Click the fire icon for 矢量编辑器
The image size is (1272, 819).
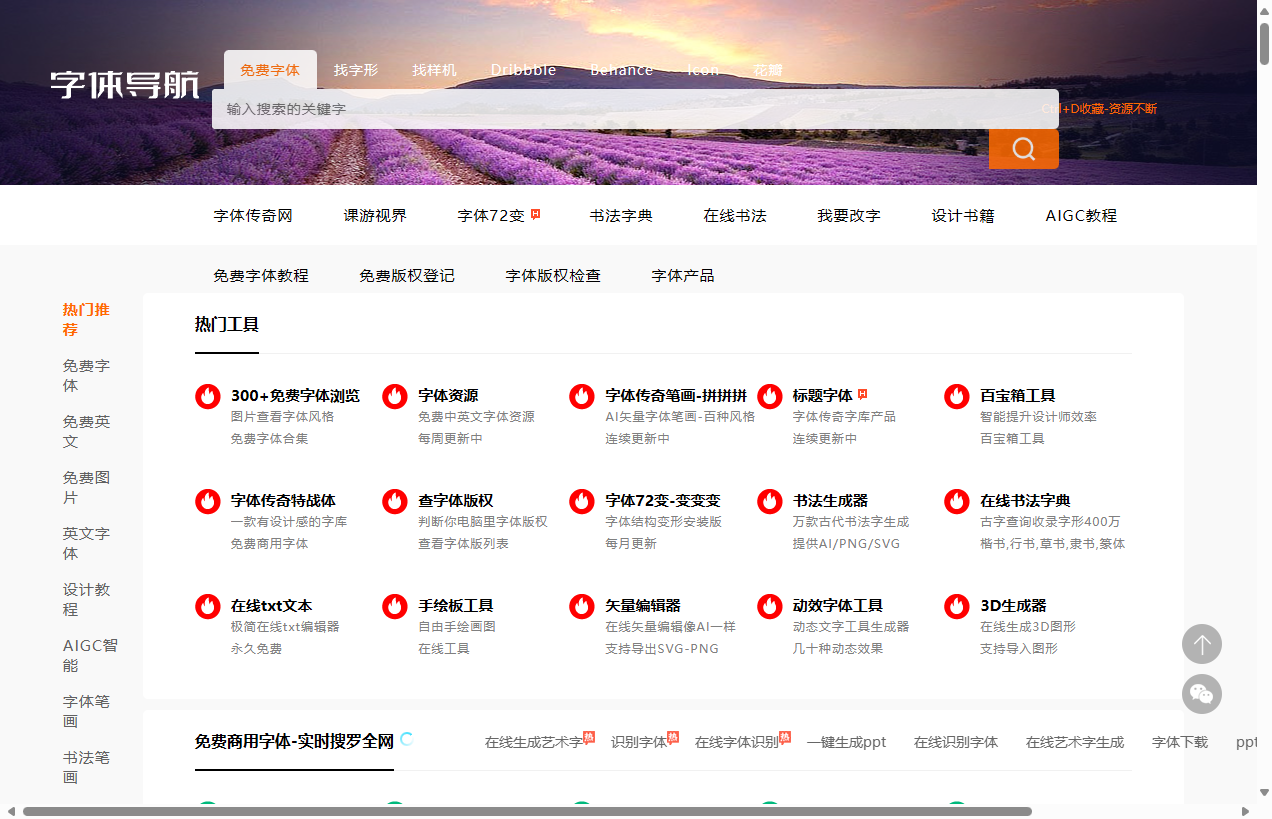click(x=582, y=605)
